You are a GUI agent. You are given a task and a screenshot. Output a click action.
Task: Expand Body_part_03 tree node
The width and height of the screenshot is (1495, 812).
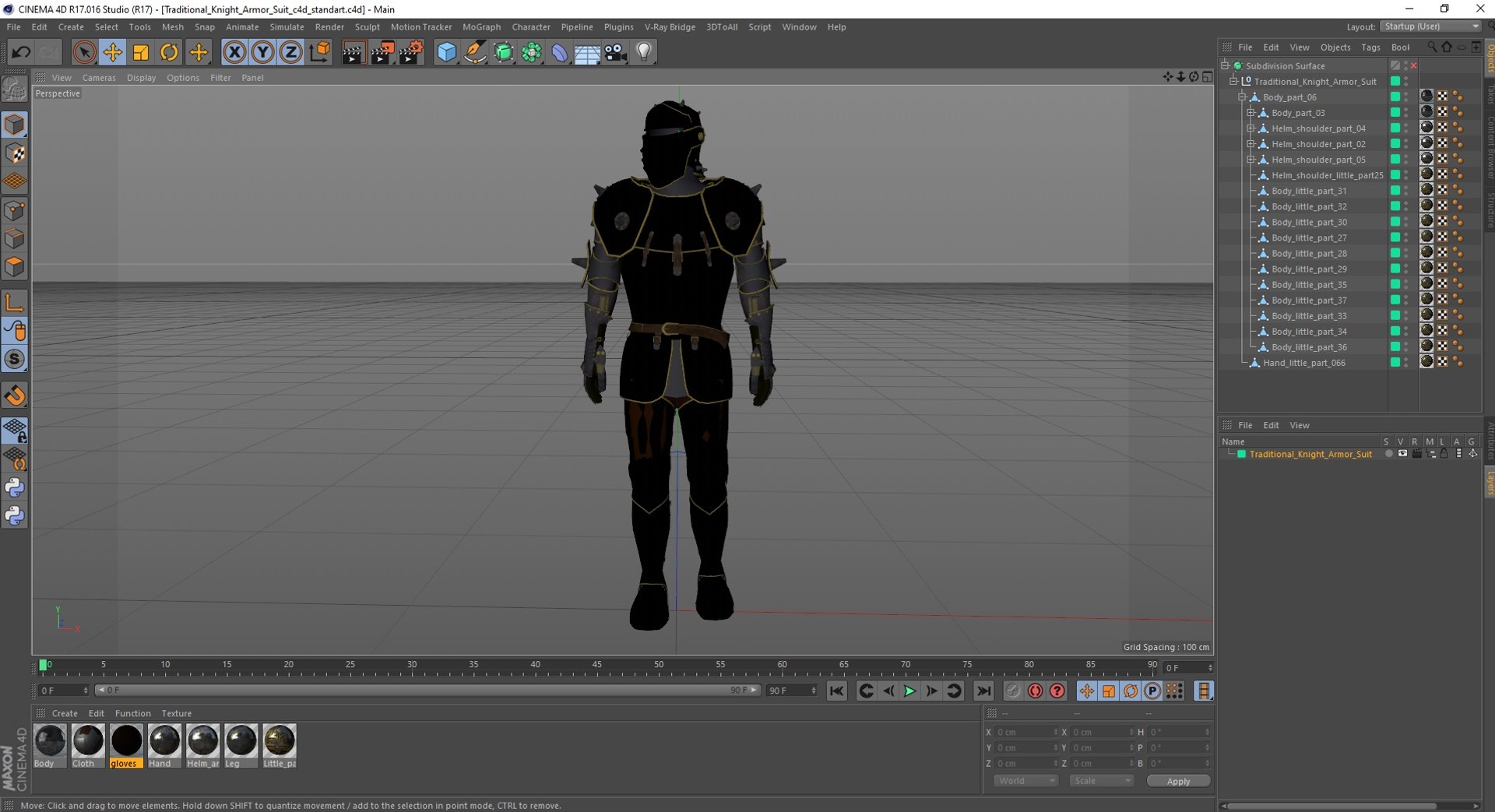point(1251,112)
